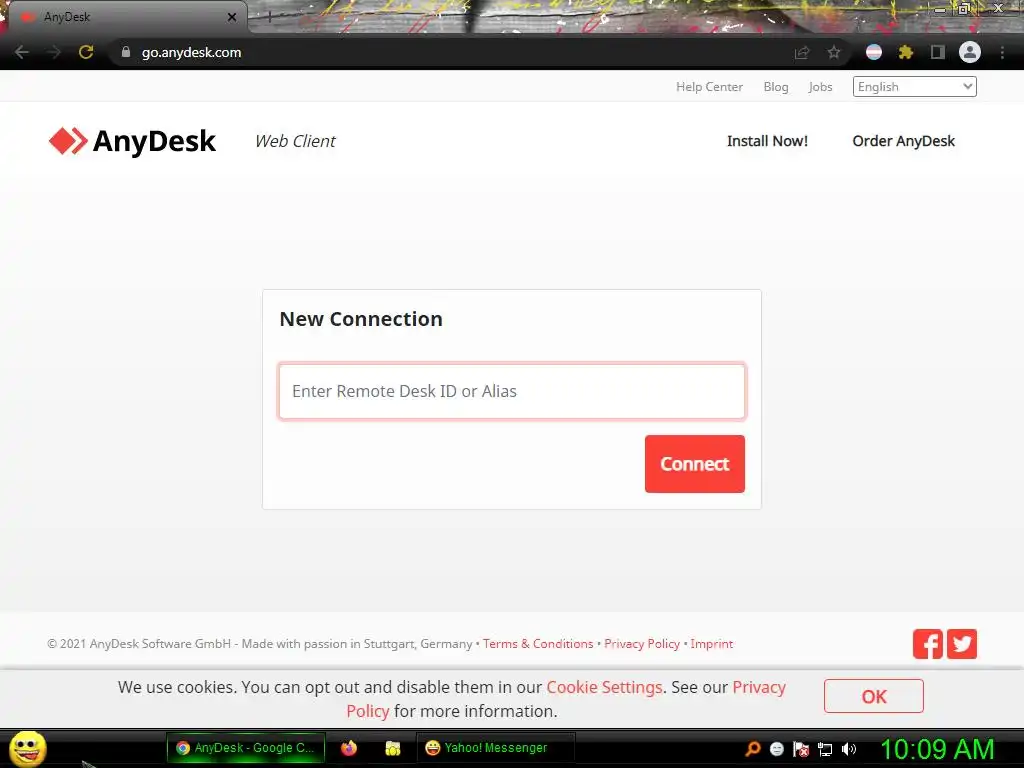Open the Chrome profile avatar
1024x768 pixels.
pos(970,52)
